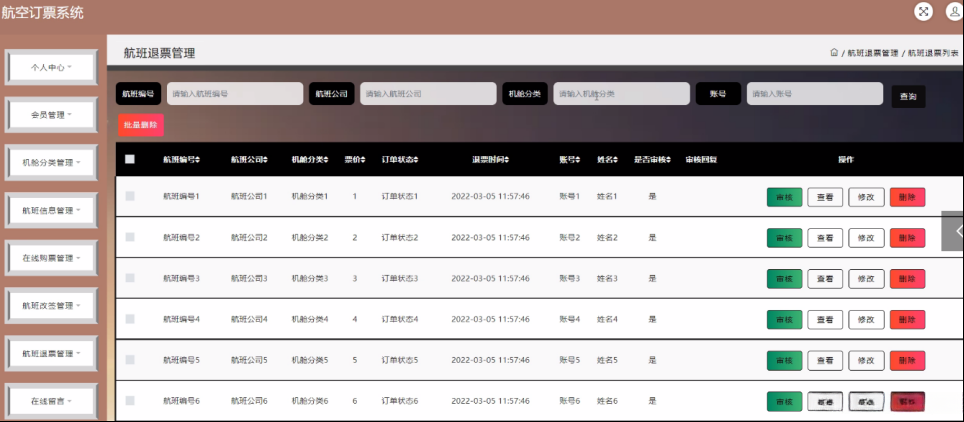964x422 pixels.
Task: Sort by 是否审核 column arrows
Action: [668, 159]
